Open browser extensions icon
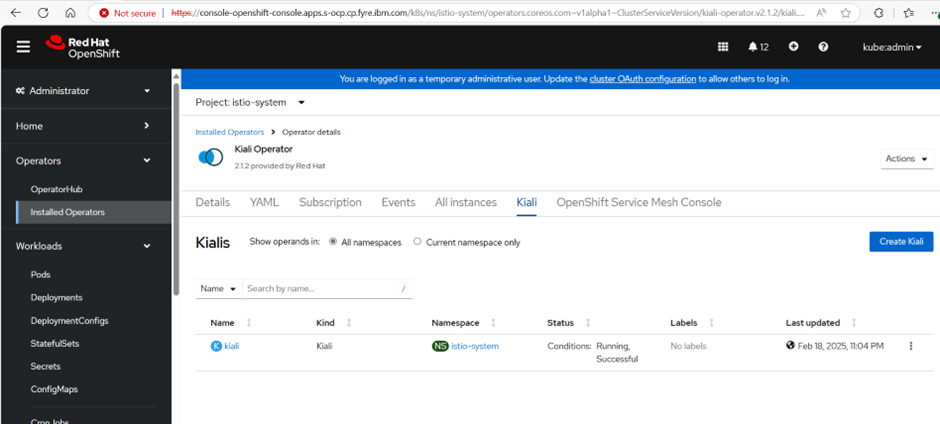This screenshot has height=424, width=940. (x=879, y=13)
